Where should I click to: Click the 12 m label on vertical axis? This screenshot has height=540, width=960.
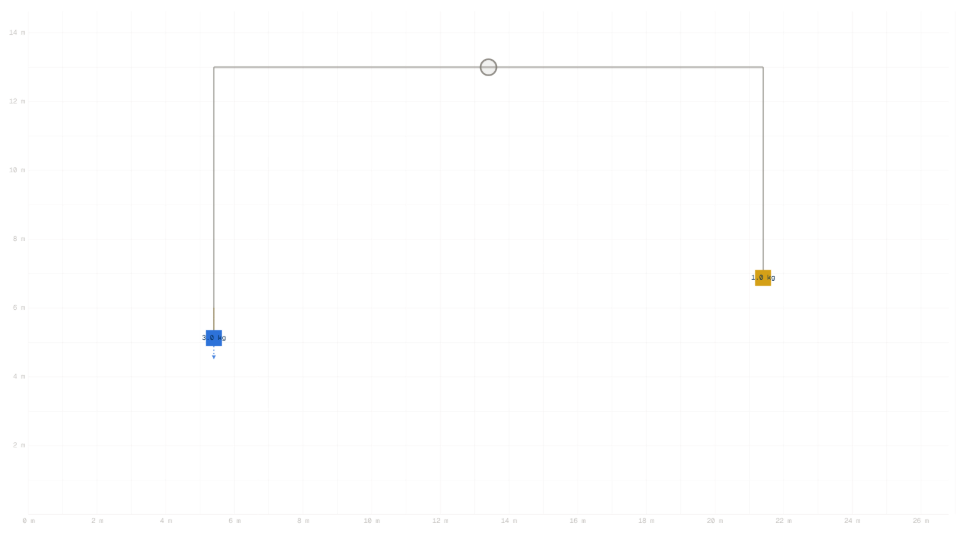tap(17, 102)
